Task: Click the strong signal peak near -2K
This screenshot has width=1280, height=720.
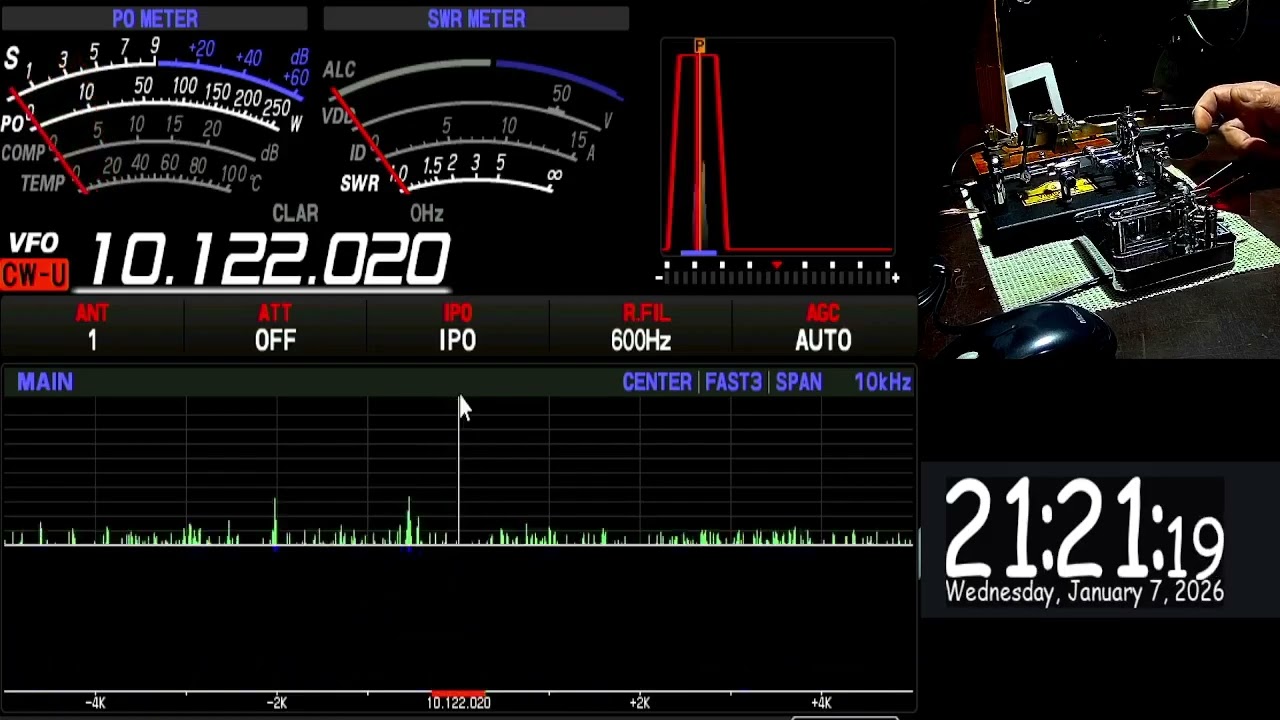Action: tap(275, 520)
